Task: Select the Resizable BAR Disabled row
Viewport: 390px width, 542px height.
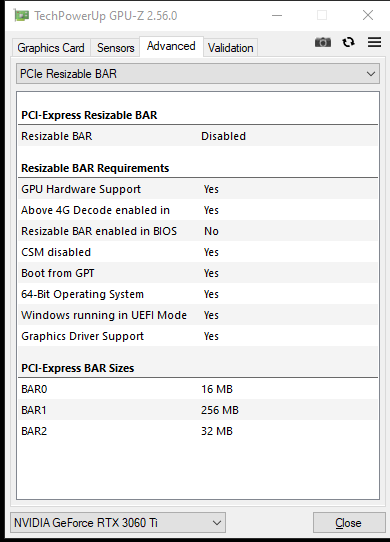Action: (x=198, y=136)
